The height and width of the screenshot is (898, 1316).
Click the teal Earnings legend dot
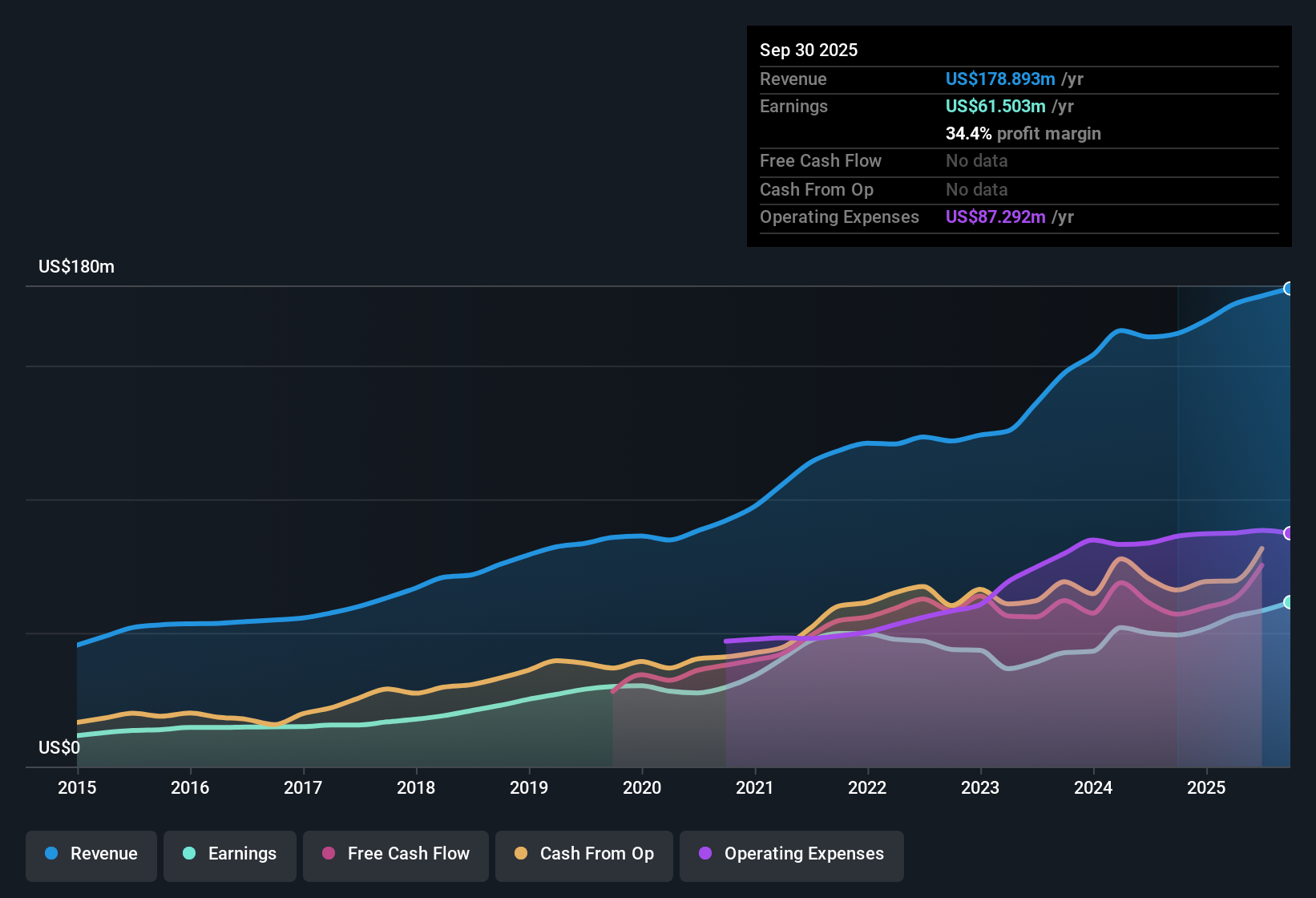(x=188, y=854)
